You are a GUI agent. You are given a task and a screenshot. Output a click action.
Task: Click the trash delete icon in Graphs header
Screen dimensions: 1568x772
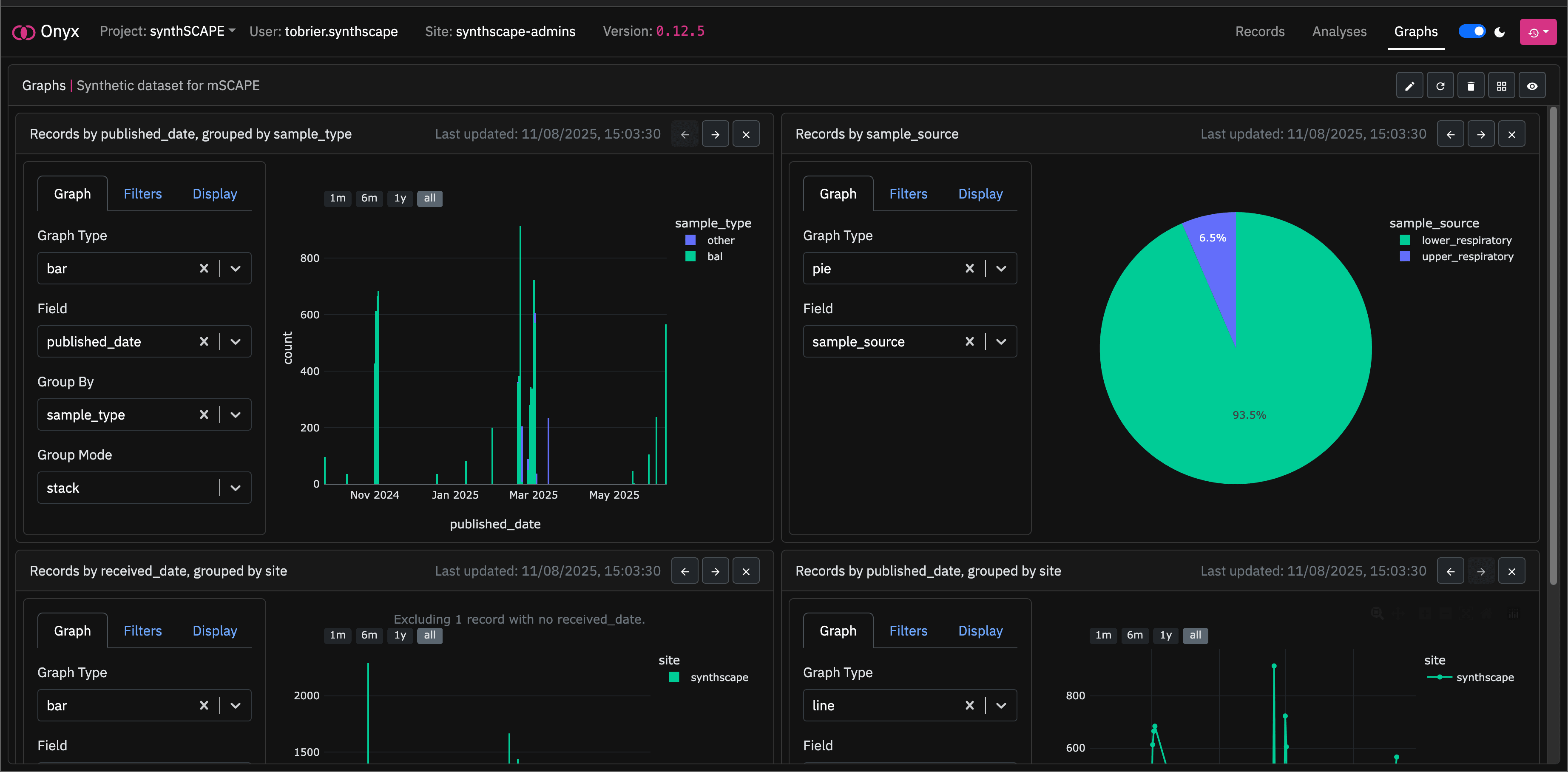1471,86
